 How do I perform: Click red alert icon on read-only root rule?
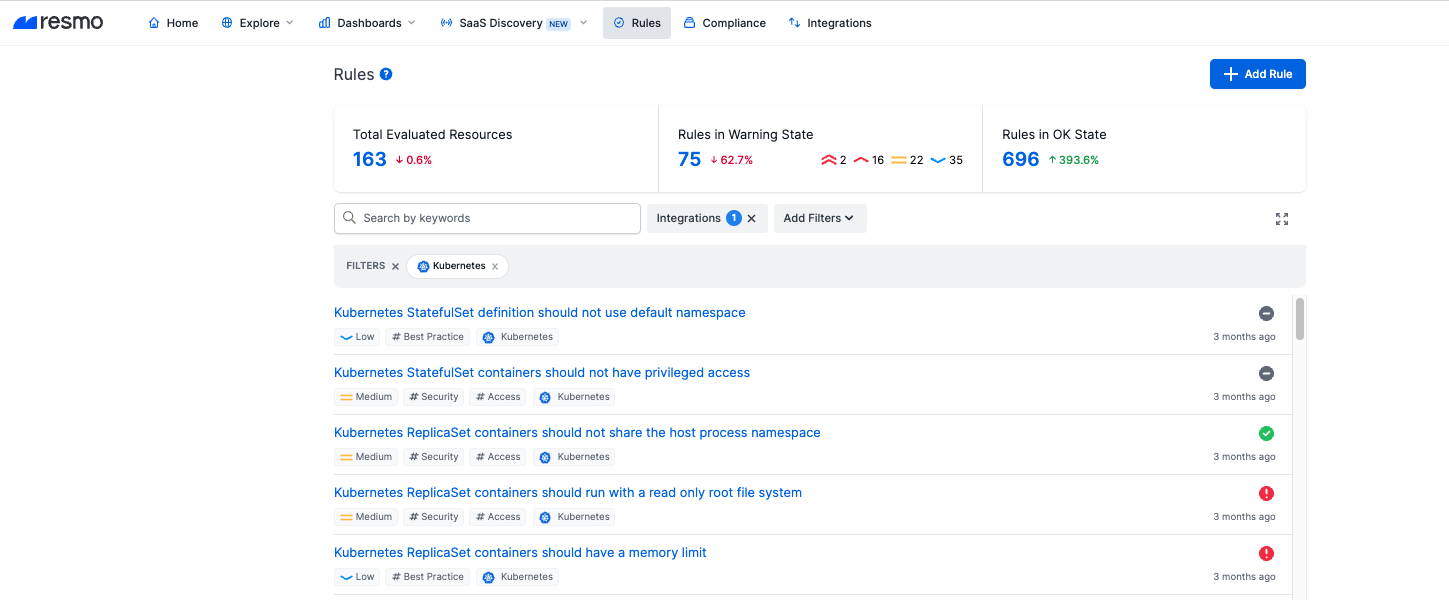(1266, 493)
